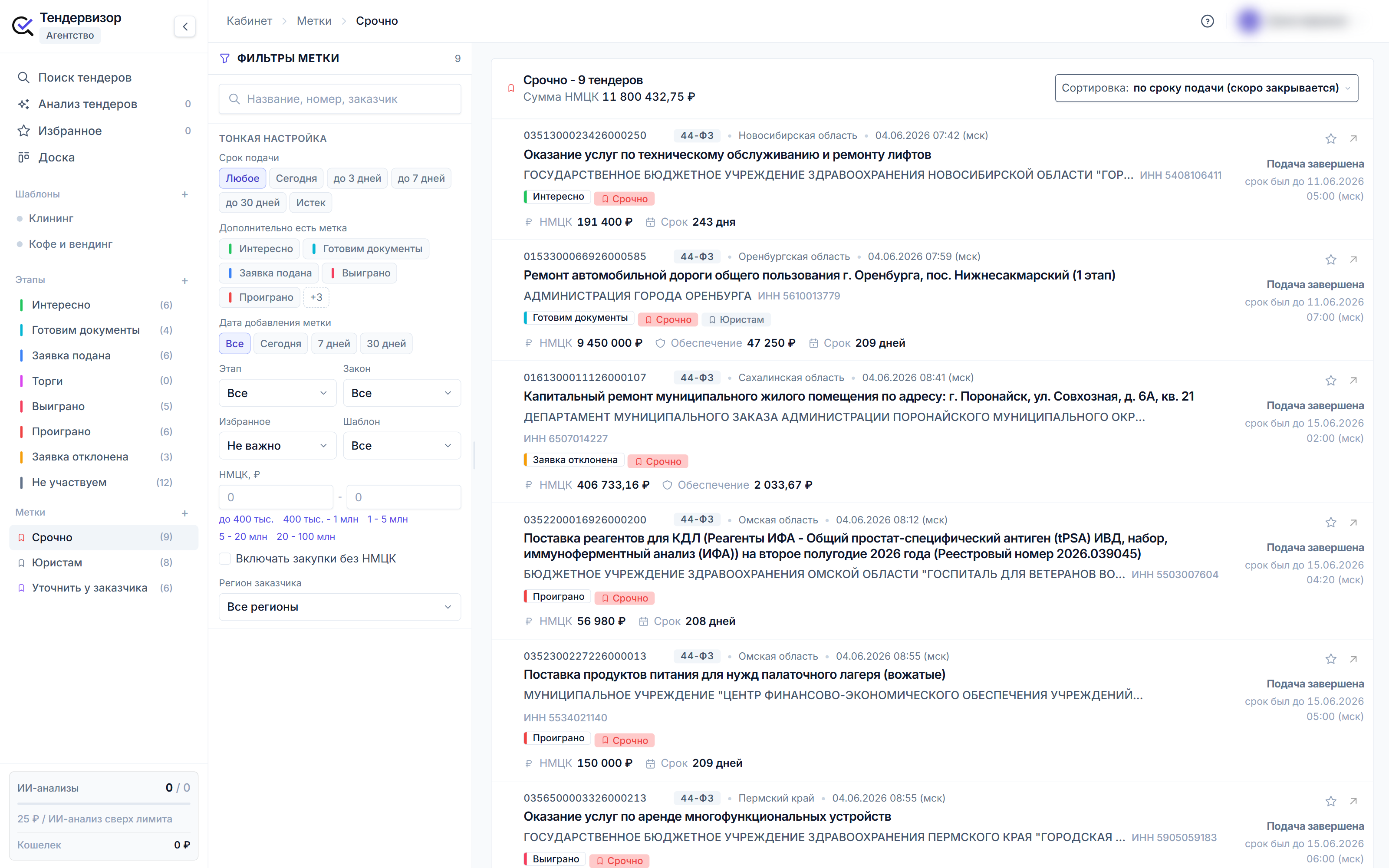Open the Шаблон dropdown
This screenshot has width=1389, height=868.
coord(402,446)
